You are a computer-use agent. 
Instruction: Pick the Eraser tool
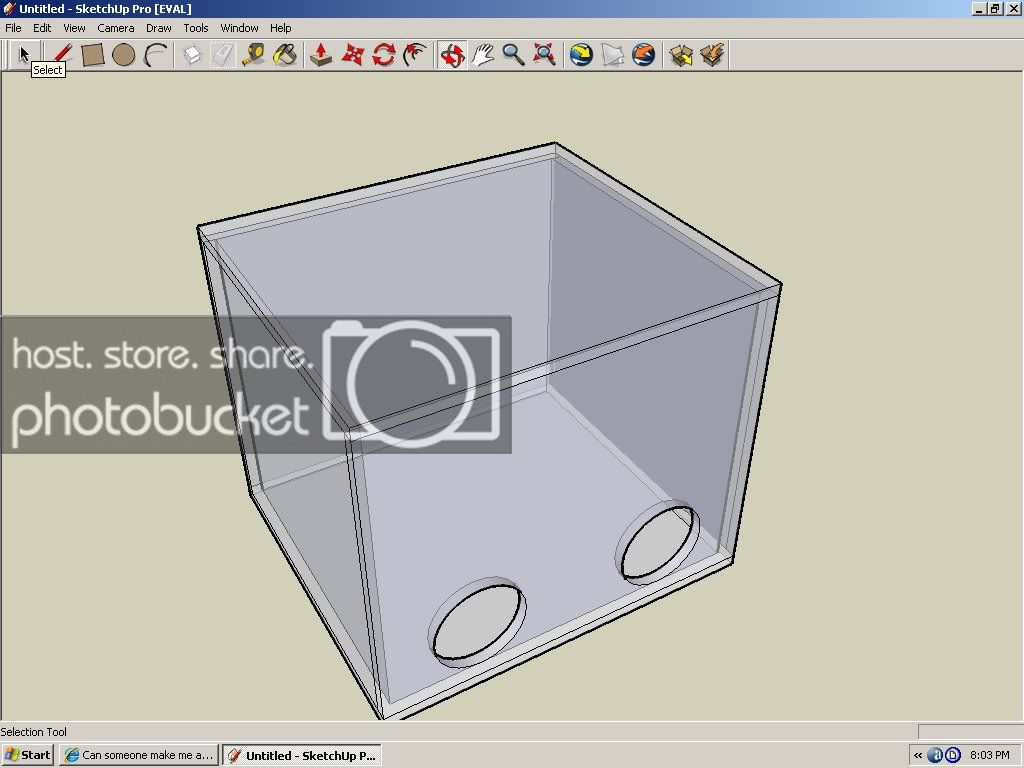click(x=223, y=55)
